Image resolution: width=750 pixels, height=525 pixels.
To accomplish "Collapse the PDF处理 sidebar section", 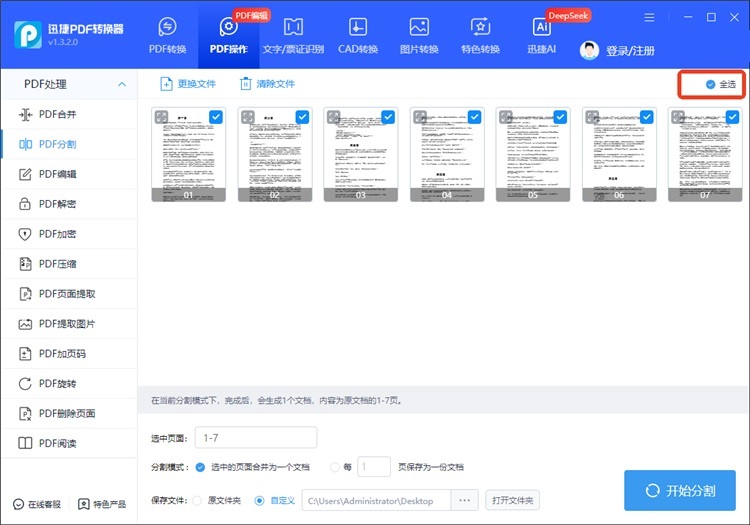I will click(122, 85).
